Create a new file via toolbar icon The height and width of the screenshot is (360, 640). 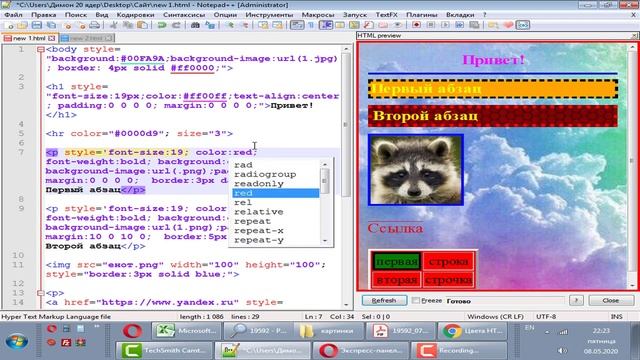(9, 25)
